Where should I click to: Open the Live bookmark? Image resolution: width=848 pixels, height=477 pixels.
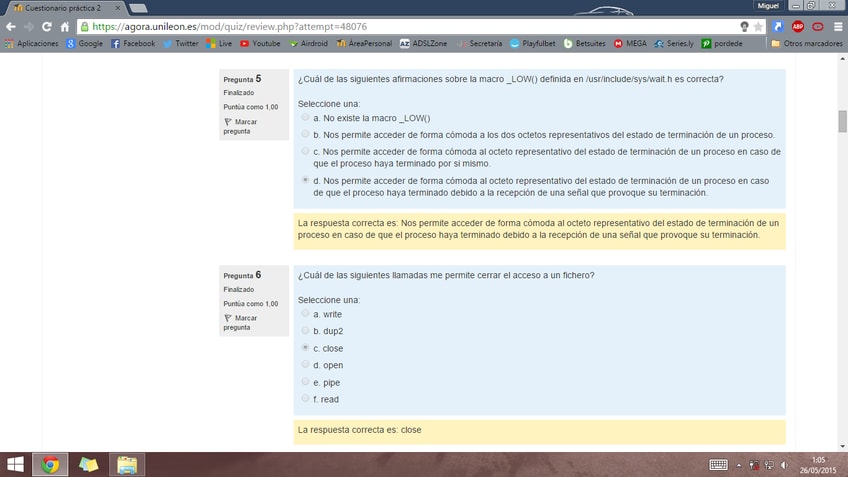[x=219, y=43]
